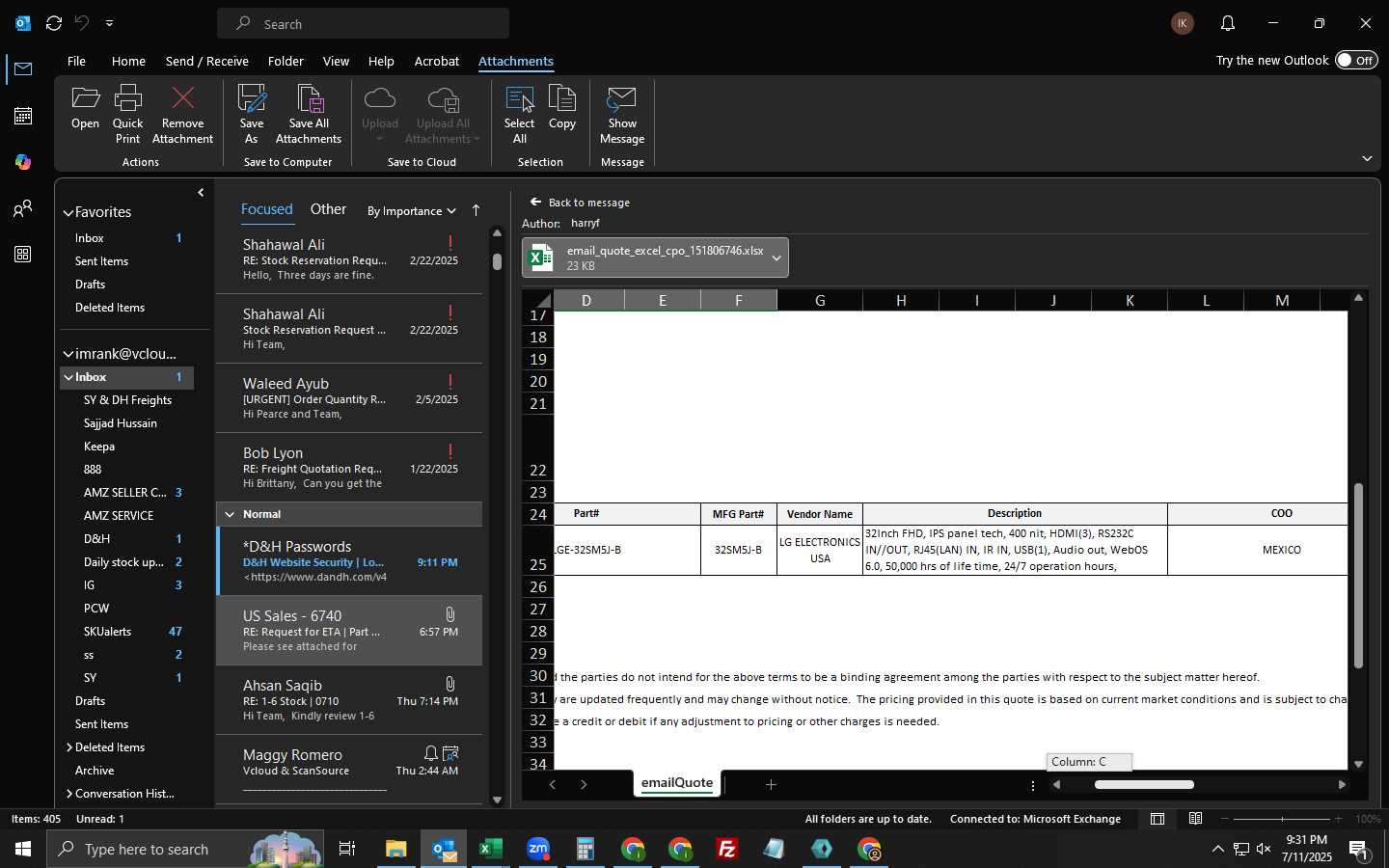Switch to Normal view in status bar
This screenshot has width=1389, height=868.
pyautogui.click(x=1157, y=819)
